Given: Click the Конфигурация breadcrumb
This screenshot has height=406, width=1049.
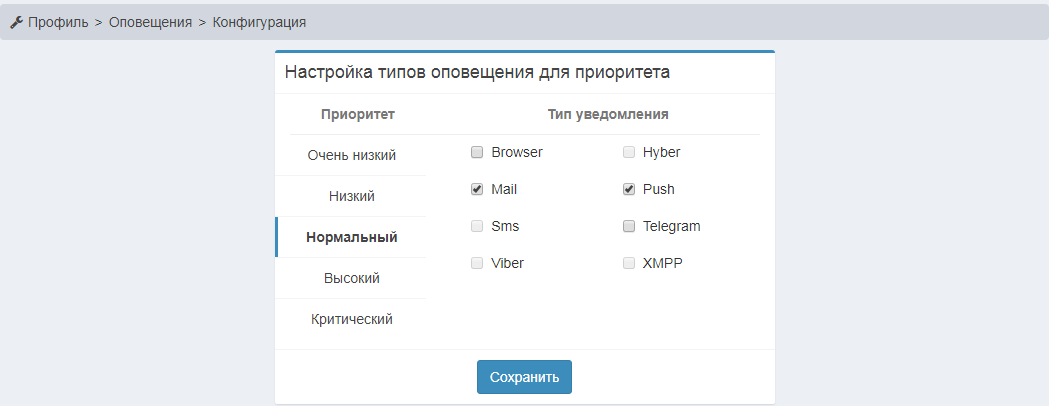Looking at the screenshot, I should [x=259, y=21].
